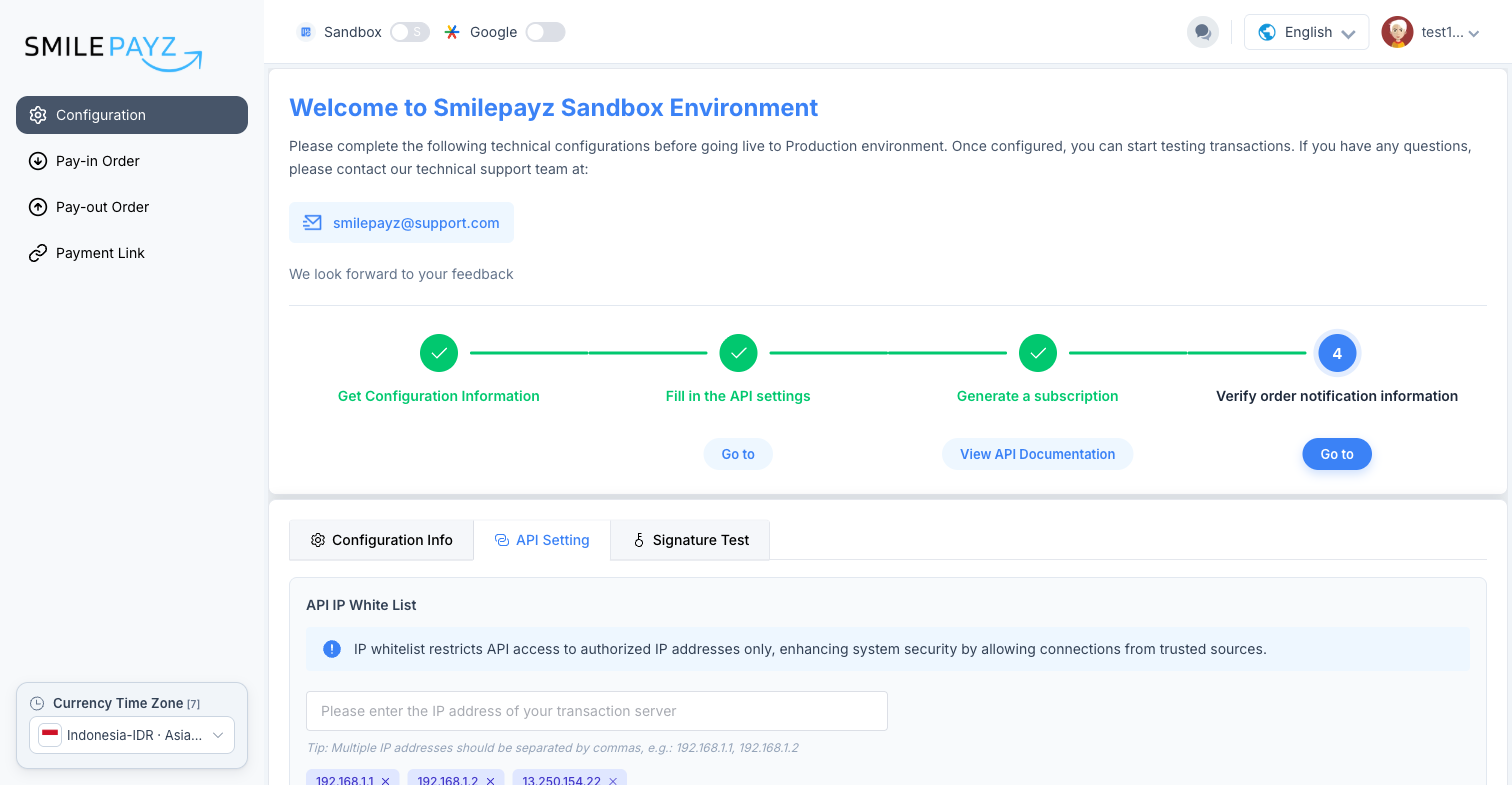The height and width of the screenshot is (785, 1512).
Task: Click the Welcome to Smilepayz Sandbox Environment heading
Action: tap(554, 107)
